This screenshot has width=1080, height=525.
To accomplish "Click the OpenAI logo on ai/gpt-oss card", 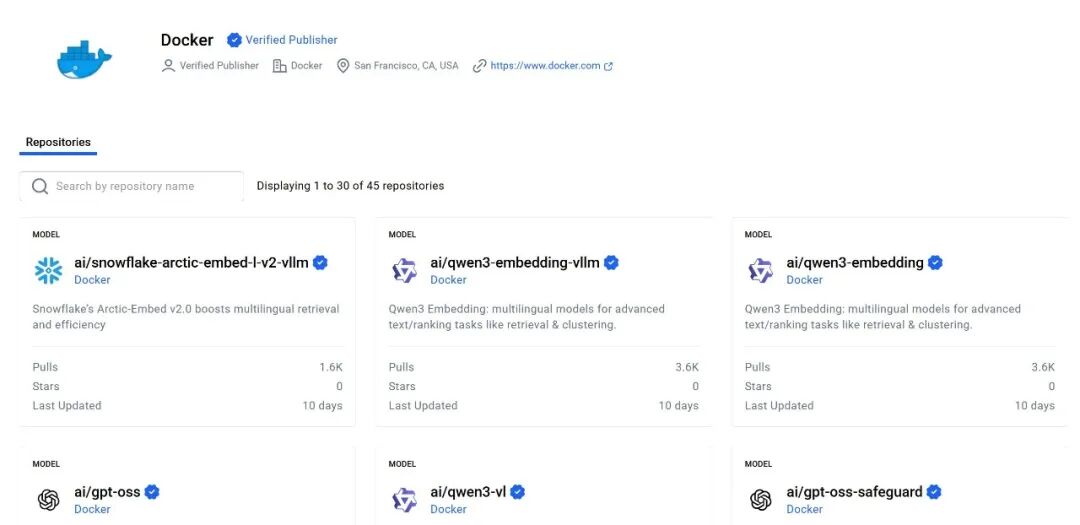I will [x=48, y=500].
